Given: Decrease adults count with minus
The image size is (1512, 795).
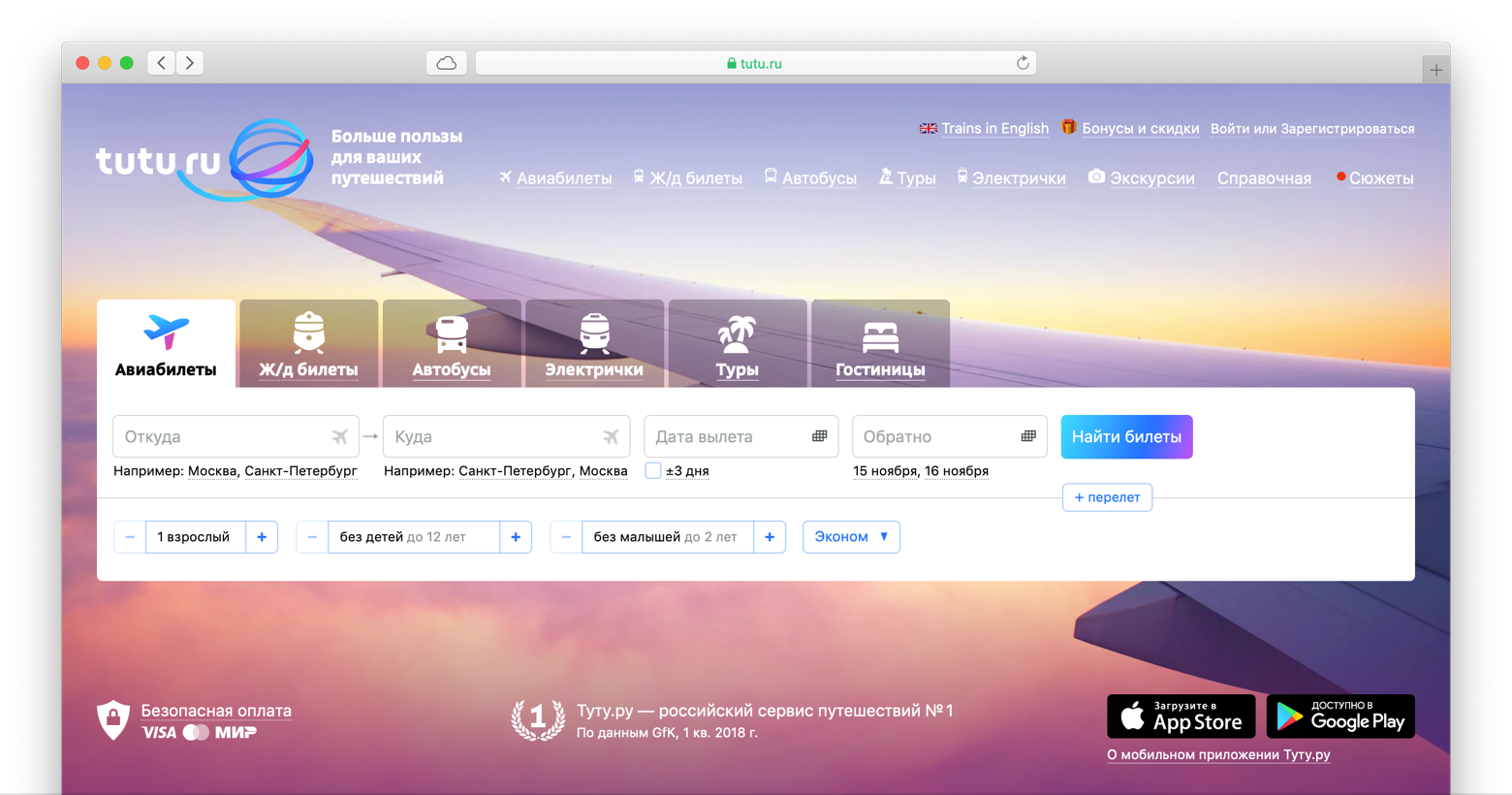Looking at the screenshot, I should click(130, 537).
